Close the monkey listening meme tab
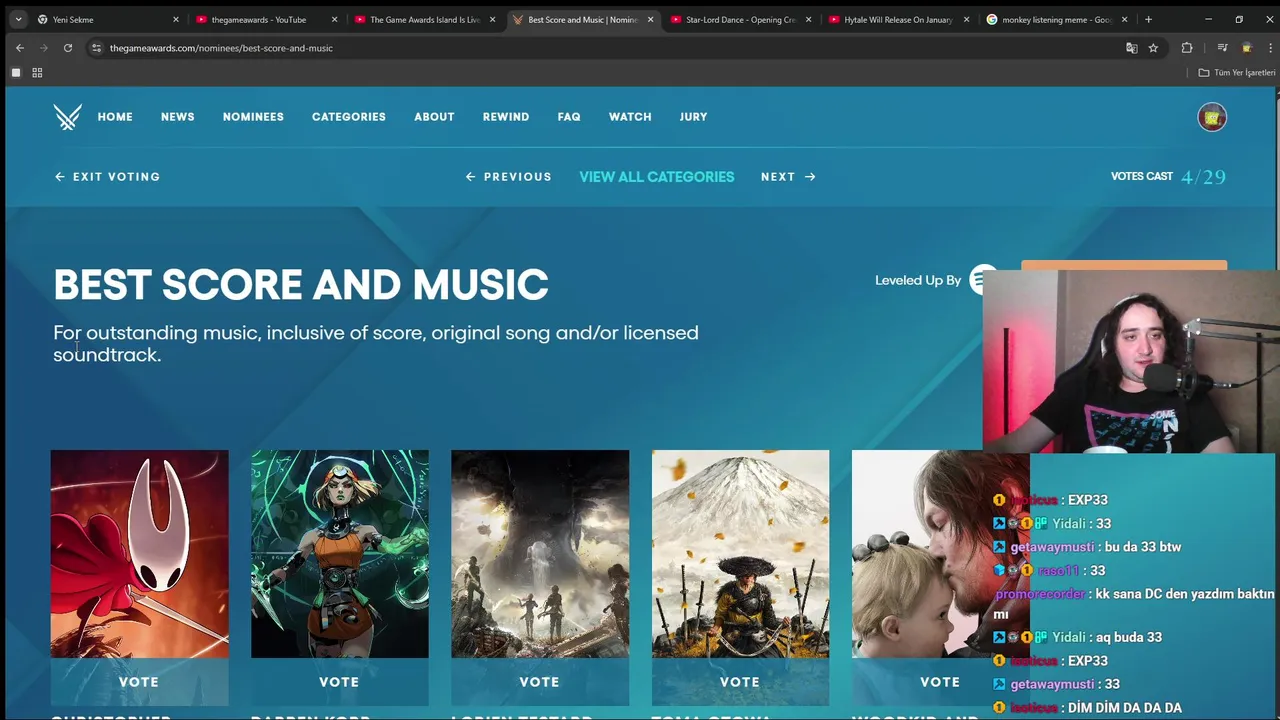Viewport: 1280px width, 720px height. click(1125, 19)
